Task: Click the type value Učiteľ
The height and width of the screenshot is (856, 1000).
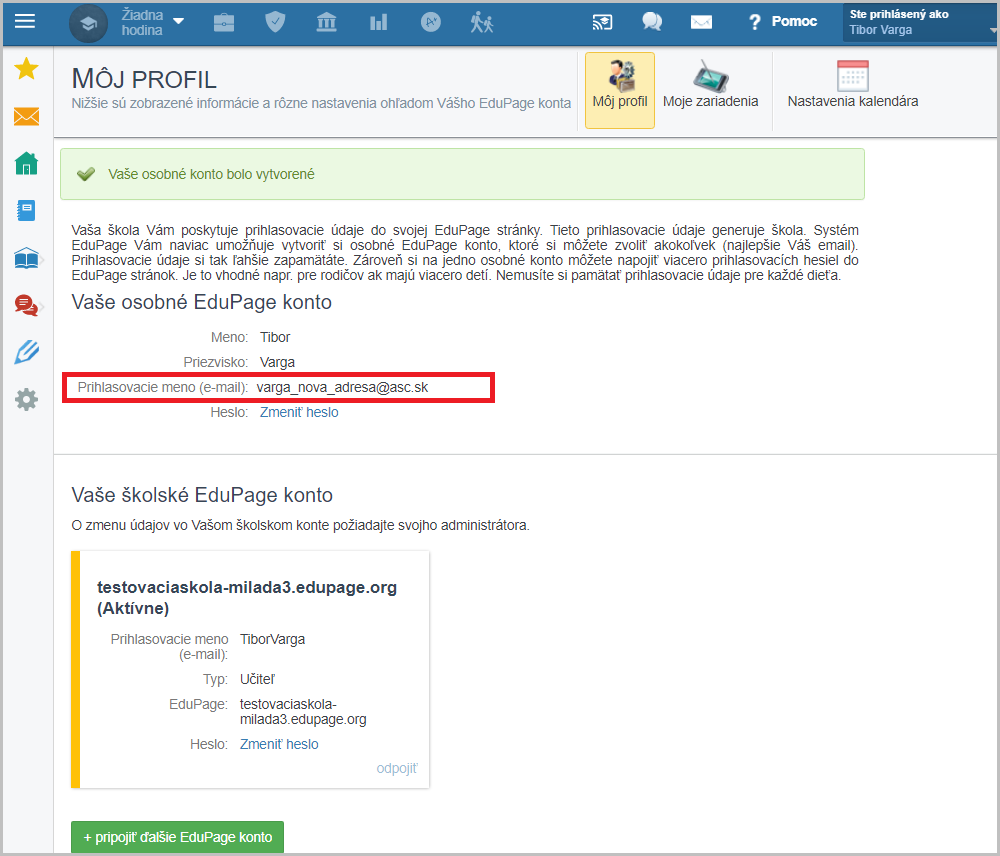Action: tap(258, 679)
